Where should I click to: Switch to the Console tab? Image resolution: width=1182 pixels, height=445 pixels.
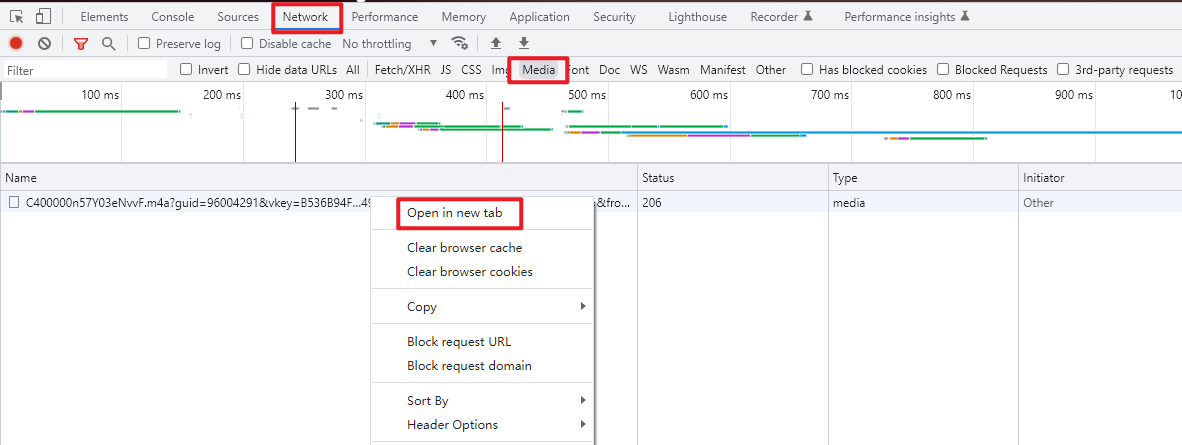(172, 17)
